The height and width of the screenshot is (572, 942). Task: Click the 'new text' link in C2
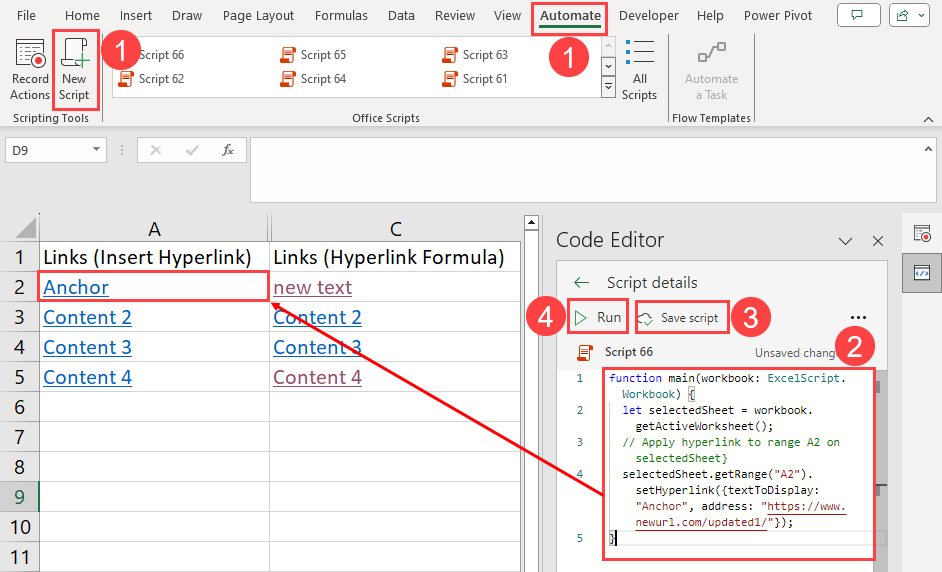tap(312, 287)
